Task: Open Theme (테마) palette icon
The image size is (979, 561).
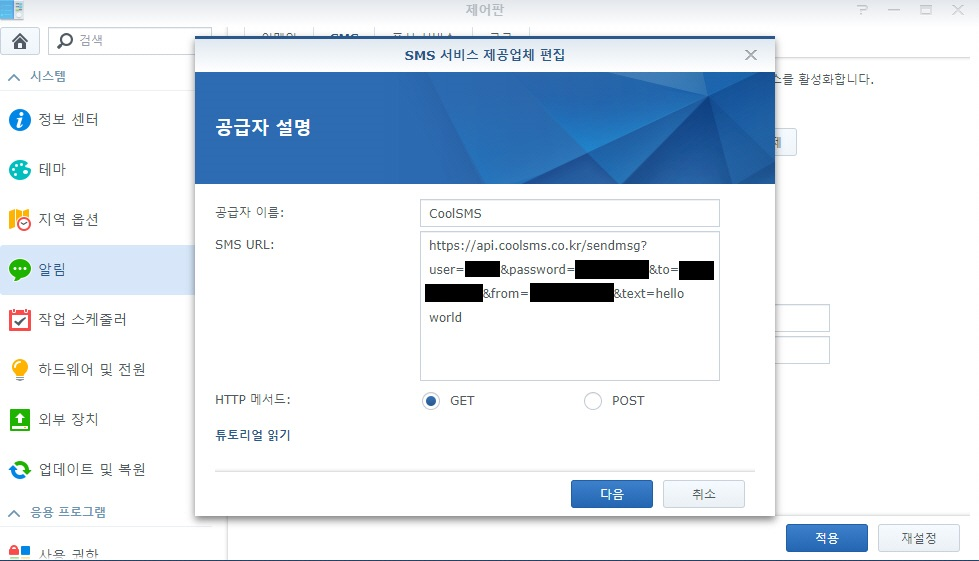Action: pyautogui.click(x=20, y=170)
